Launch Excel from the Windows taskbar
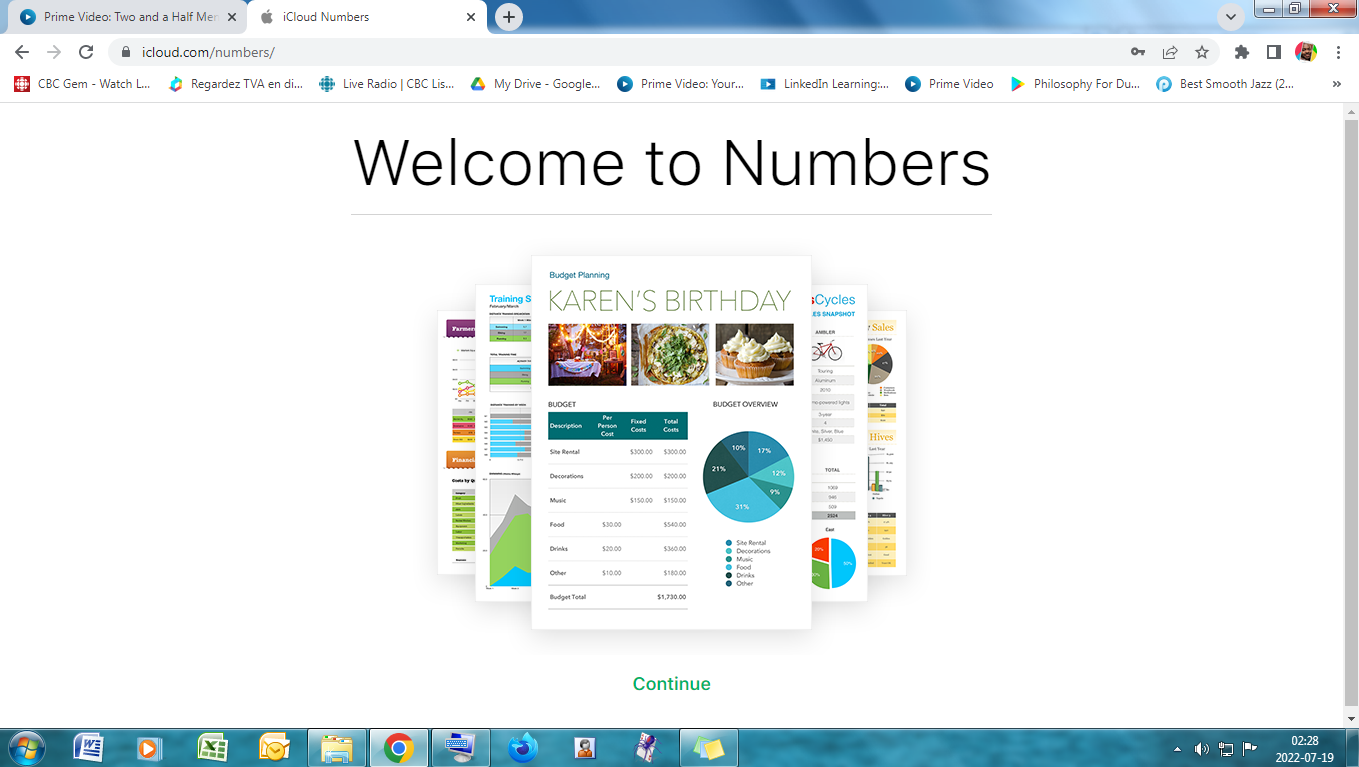This screenshot has width=1359, height=767. pyautogui.click(x=212, y=747)
